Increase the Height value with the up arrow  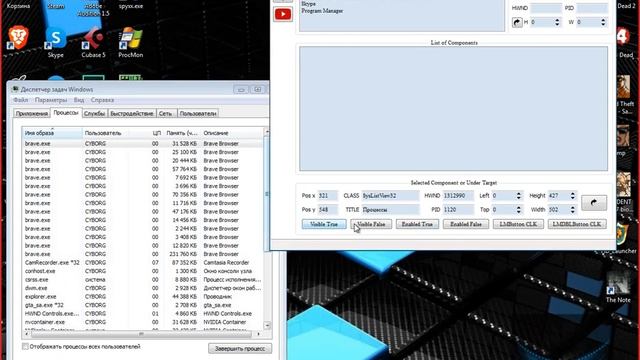point(572,193)
